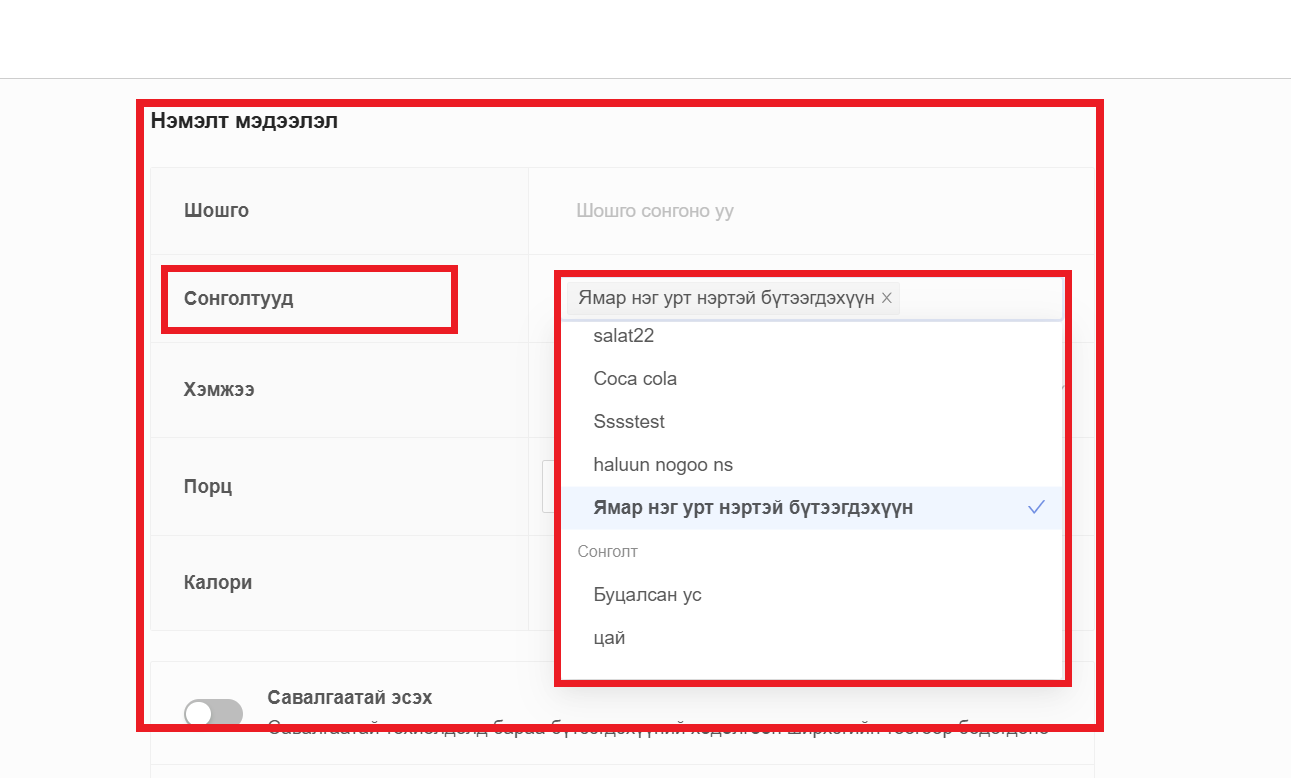
Task: Click the Нэмэлт мэдээлэл section heading
Action: click(x=244, y=122)
